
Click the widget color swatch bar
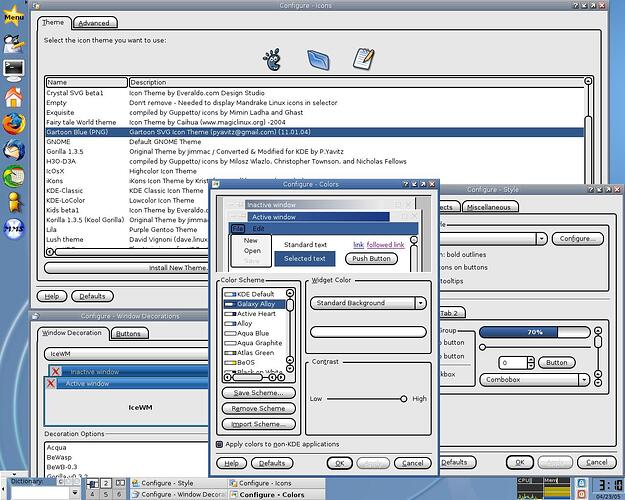pos(368,332)
